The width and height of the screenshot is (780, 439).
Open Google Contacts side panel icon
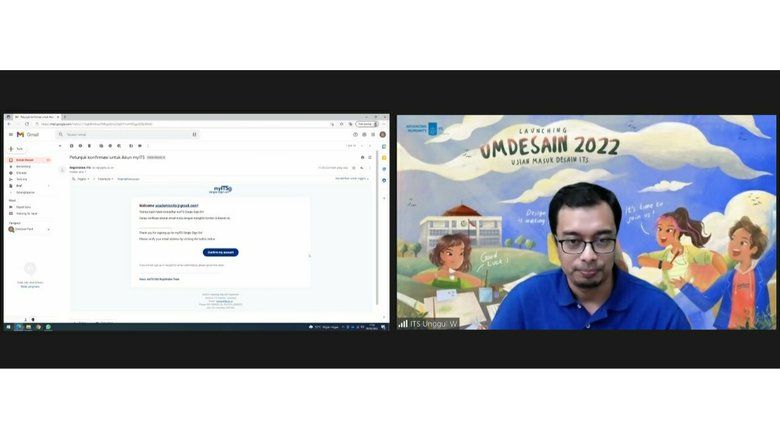coord(384,180)
